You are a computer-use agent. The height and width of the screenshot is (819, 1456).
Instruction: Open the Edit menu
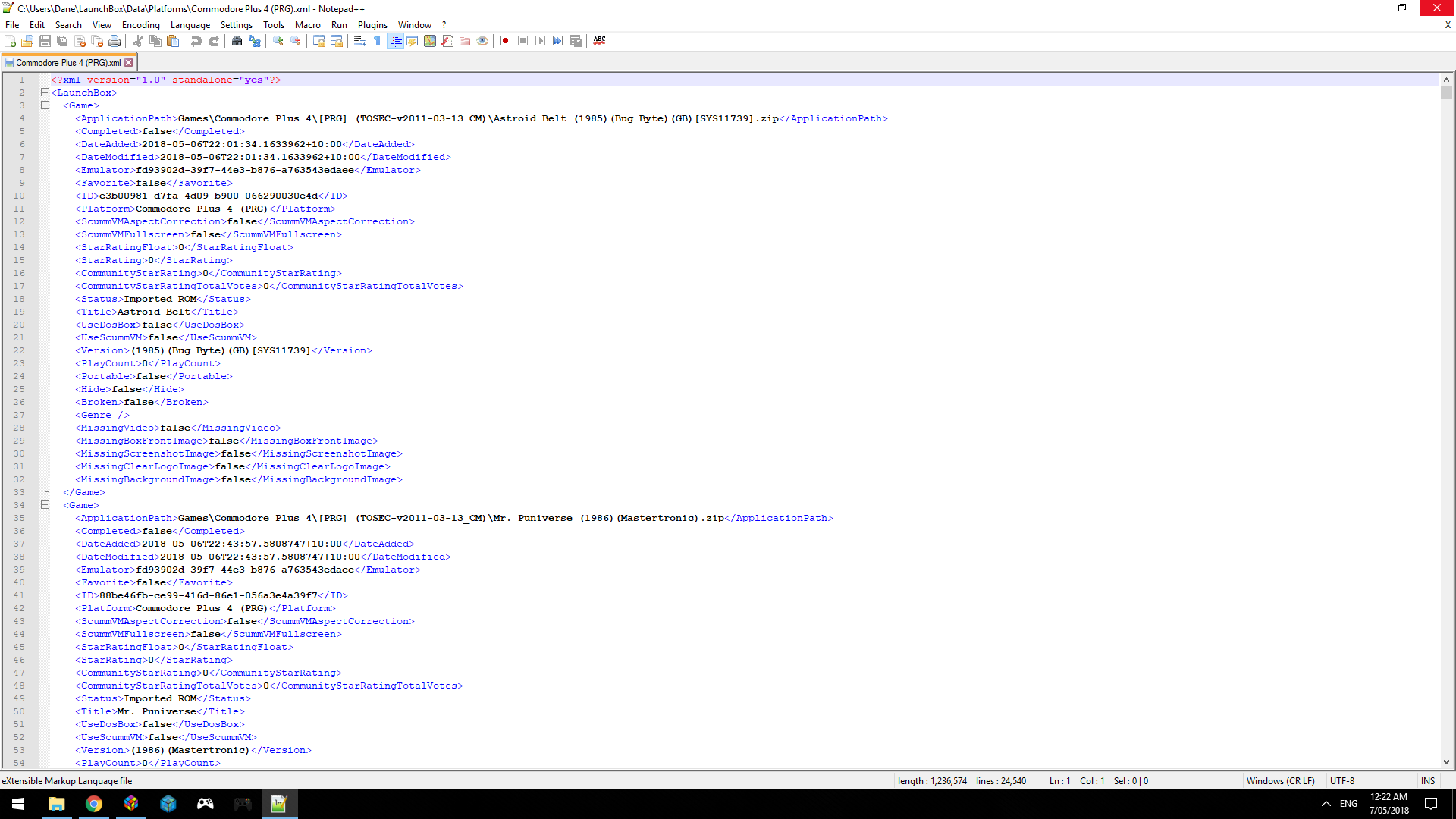click(37, 25)
